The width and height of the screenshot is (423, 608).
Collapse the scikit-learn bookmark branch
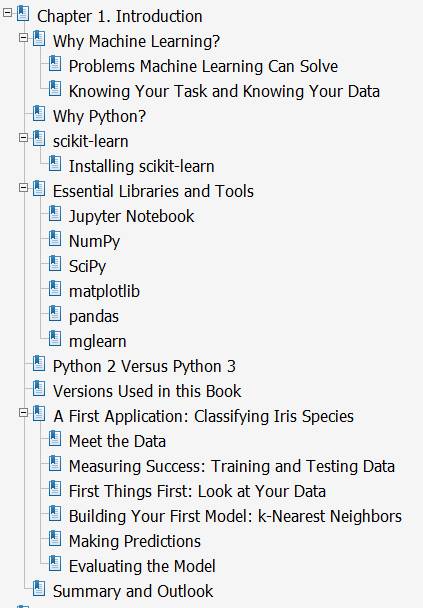pyautogui.click(x=23, y=138)
